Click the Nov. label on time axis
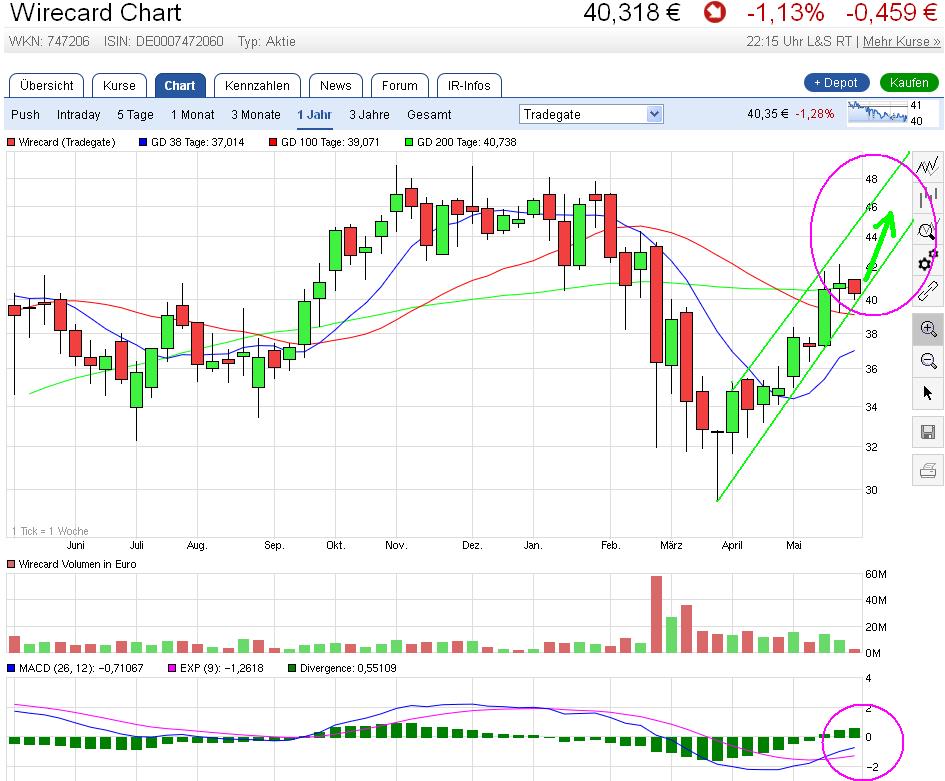The image size is (945, 781). click(x=396, y=545)
